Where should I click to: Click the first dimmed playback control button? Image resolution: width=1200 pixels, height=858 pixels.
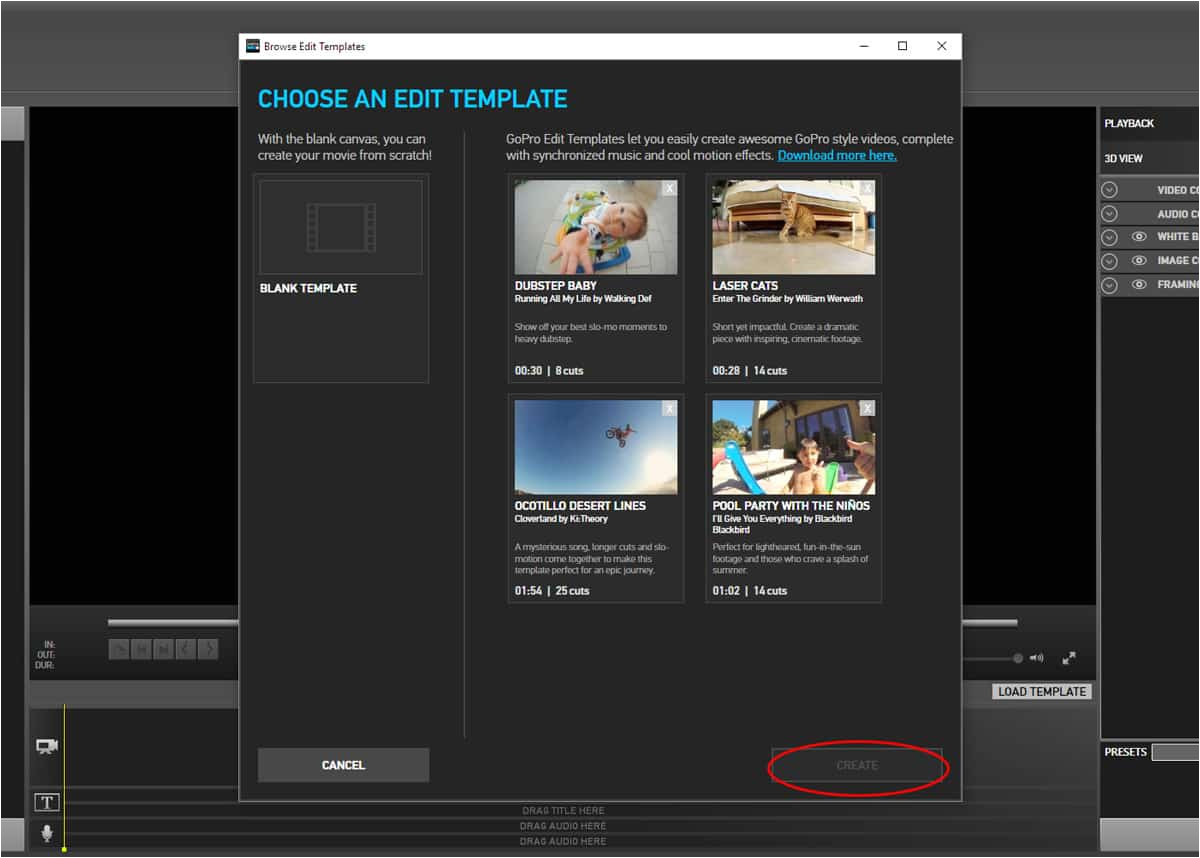pyautogui.click(x=119, y=649)
